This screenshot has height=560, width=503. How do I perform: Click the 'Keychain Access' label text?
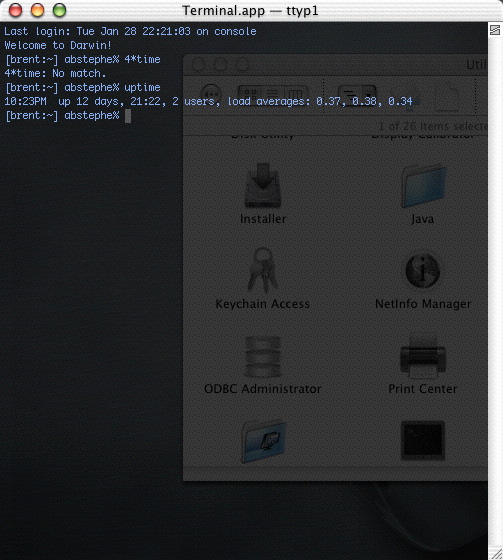coord(263,304)
